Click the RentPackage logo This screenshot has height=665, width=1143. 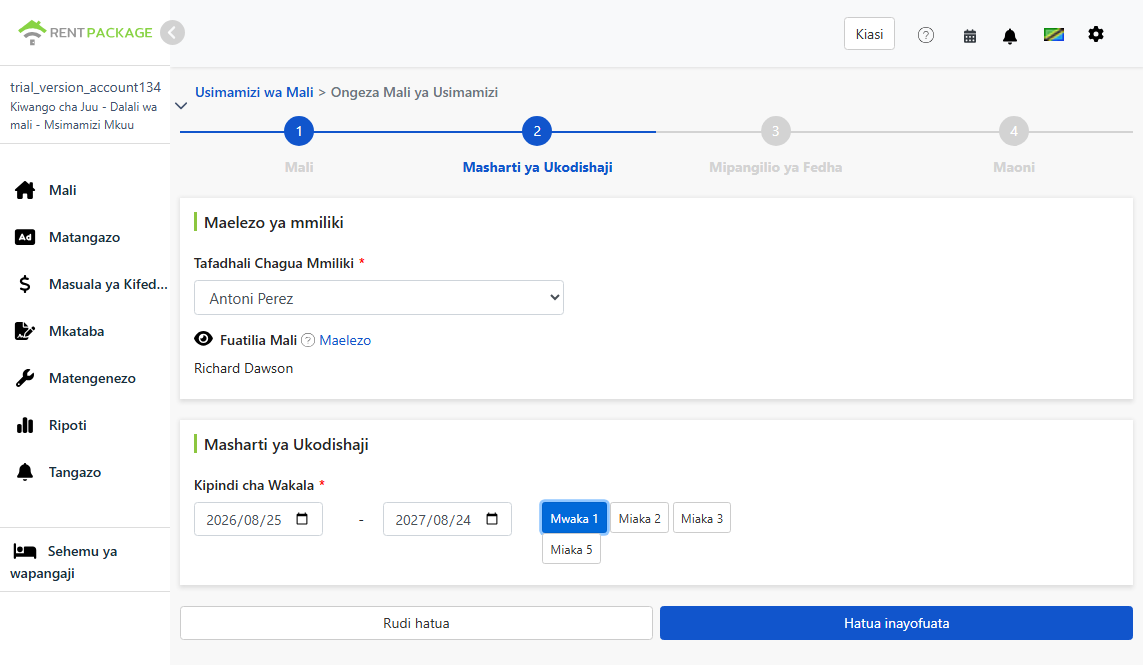tap(85, 32)
